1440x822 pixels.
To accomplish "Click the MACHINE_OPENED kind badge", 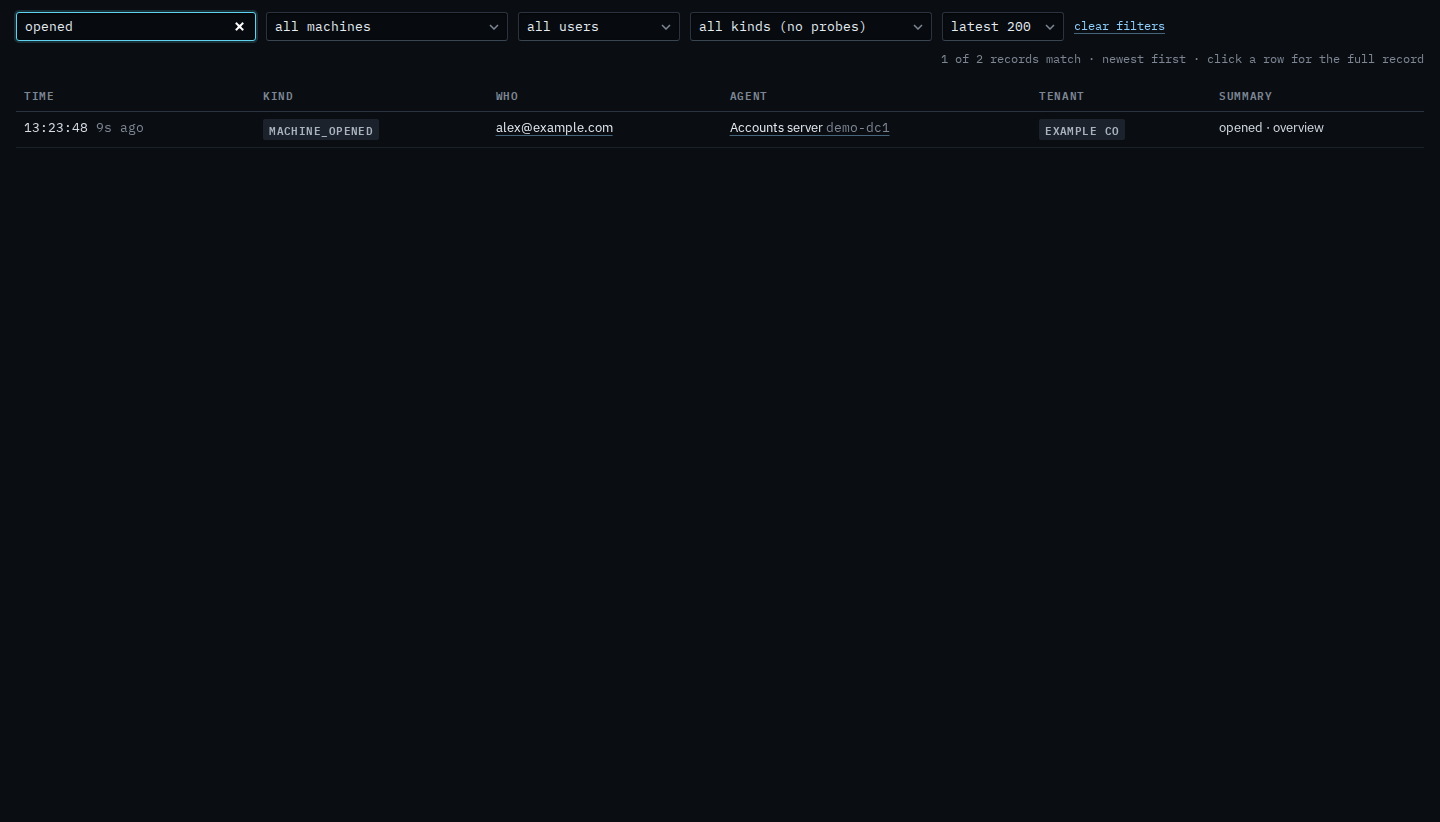I will 321,130.
